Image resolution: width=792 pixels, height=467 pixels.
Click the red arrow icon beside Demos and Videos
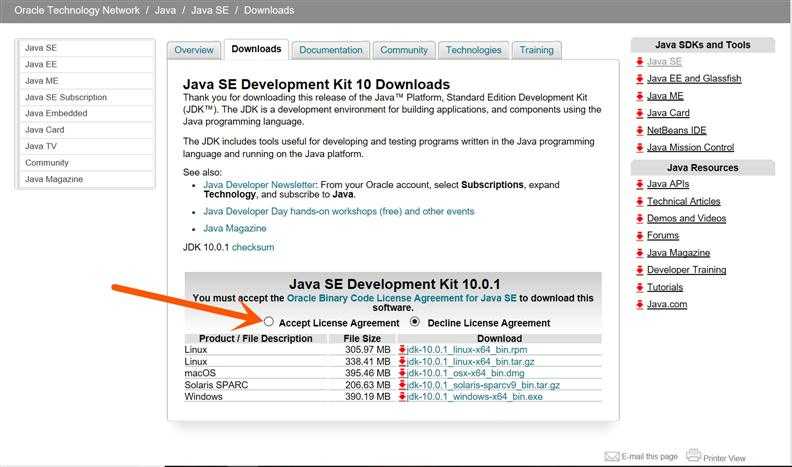coord(639,219)
